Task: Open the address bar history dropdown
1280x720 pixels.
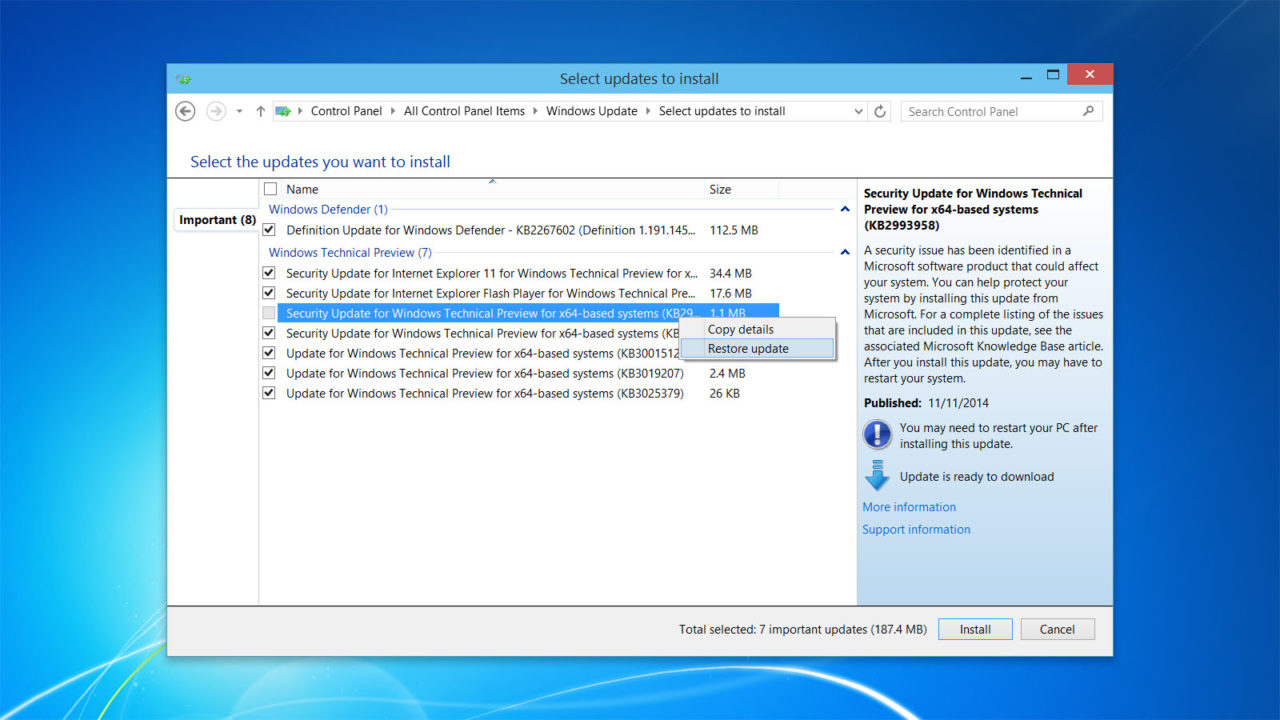Action: pos(859,112)
